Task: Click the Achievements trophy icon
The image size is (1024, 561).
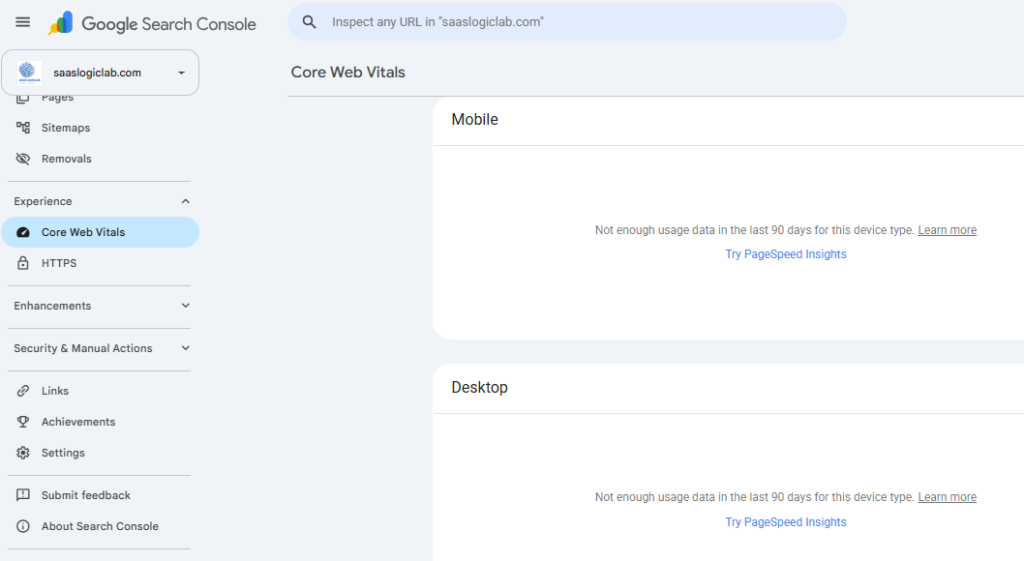Action: point(23,421)
